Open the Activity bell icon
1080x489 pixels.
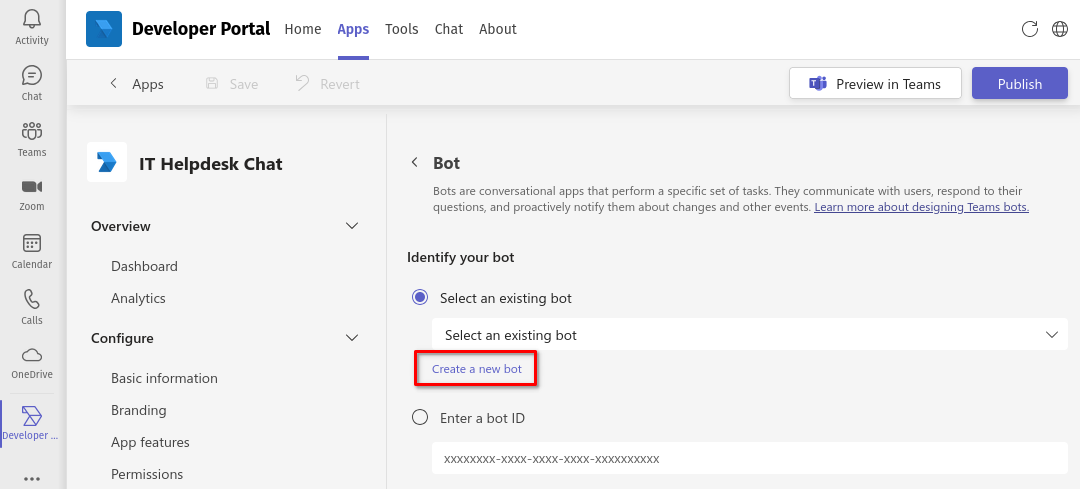[32, 19]
